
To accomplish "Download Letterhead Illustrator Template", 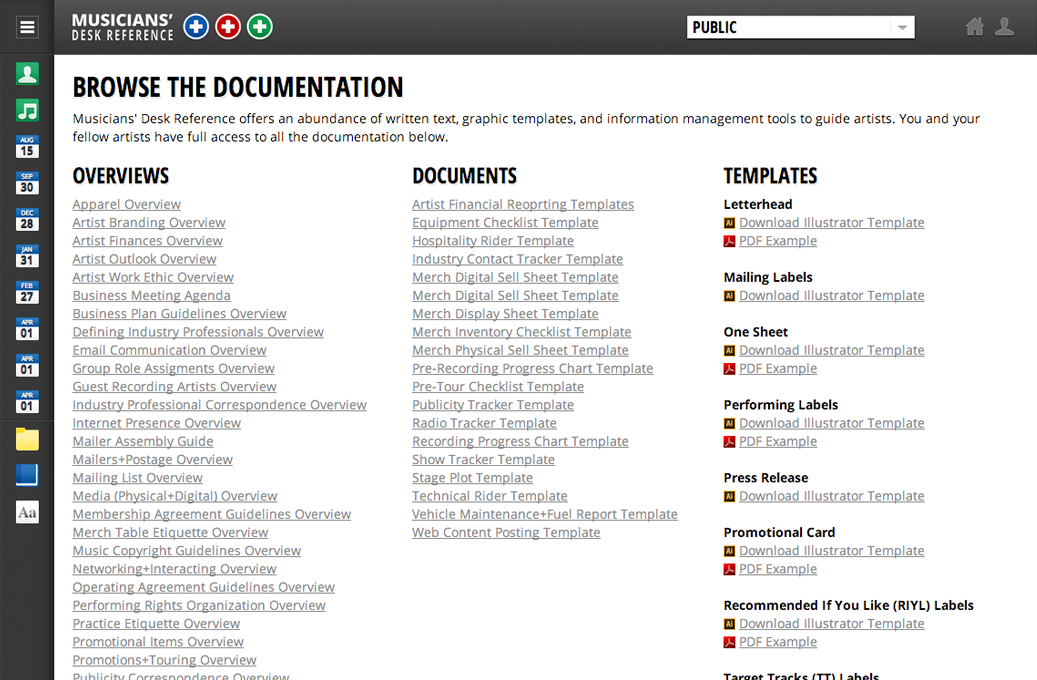I will [831, 223].
